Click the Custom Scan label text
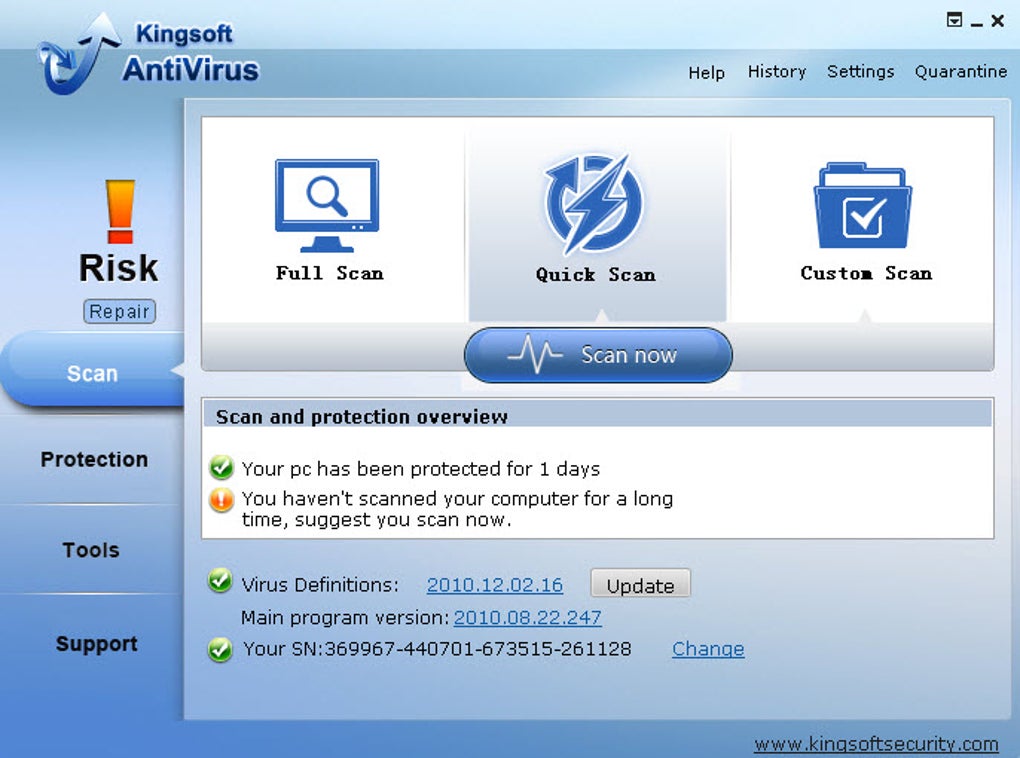This screenshot has width=1020, height=758. click(x=866, y=273)
